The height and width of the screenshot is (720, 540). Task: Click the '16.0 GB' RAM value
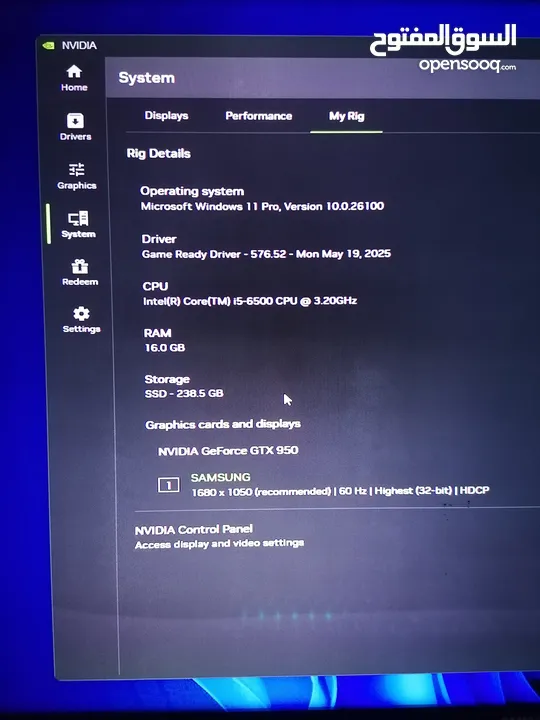(165, 348)
